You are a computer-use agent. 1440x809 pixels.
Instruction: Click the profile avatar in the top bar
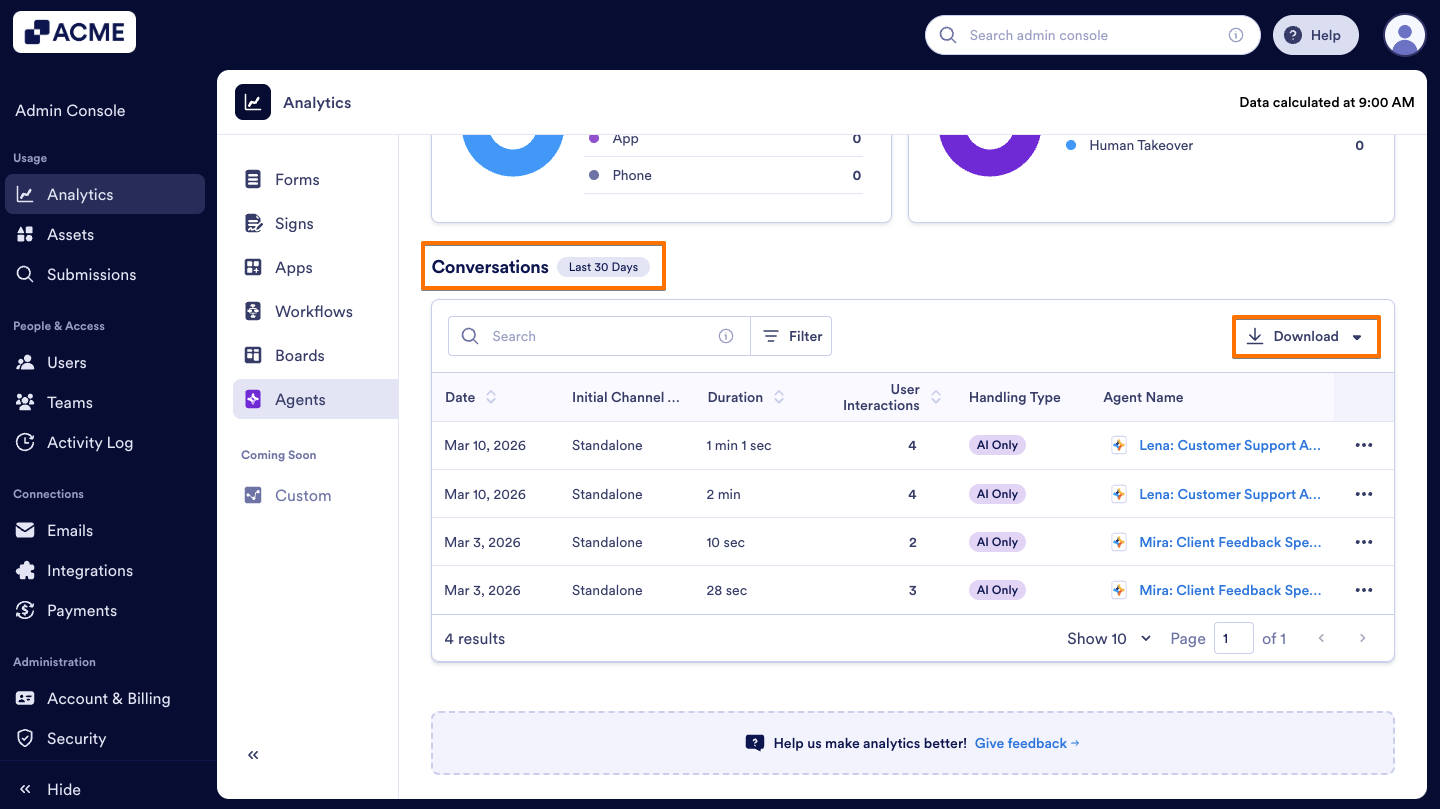pos(1404,34)
